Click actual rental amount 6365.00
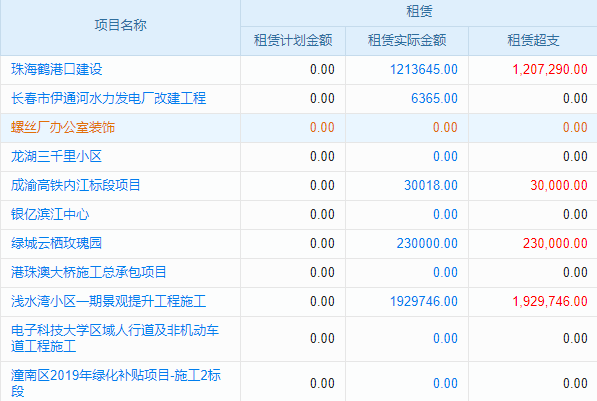Viewport: 597px width, 401px height. pos(434,98)
